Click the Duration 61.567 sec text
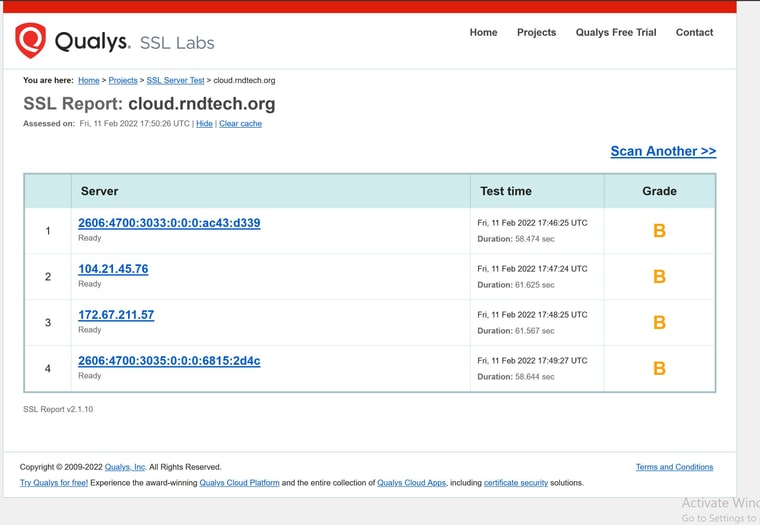760x525 pixels. tap(516, 331)
